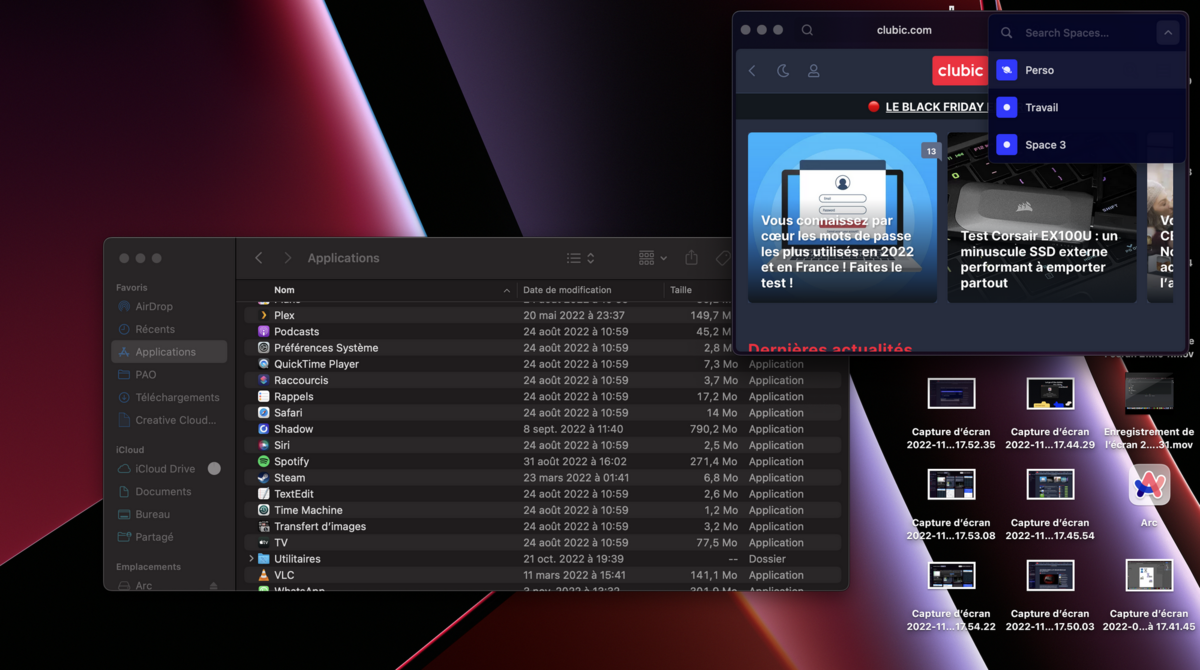Image resolution: width=1200 pixels, height=670 pixels.
Task: Click the VLC cone icon
Action: click(264, 575)
